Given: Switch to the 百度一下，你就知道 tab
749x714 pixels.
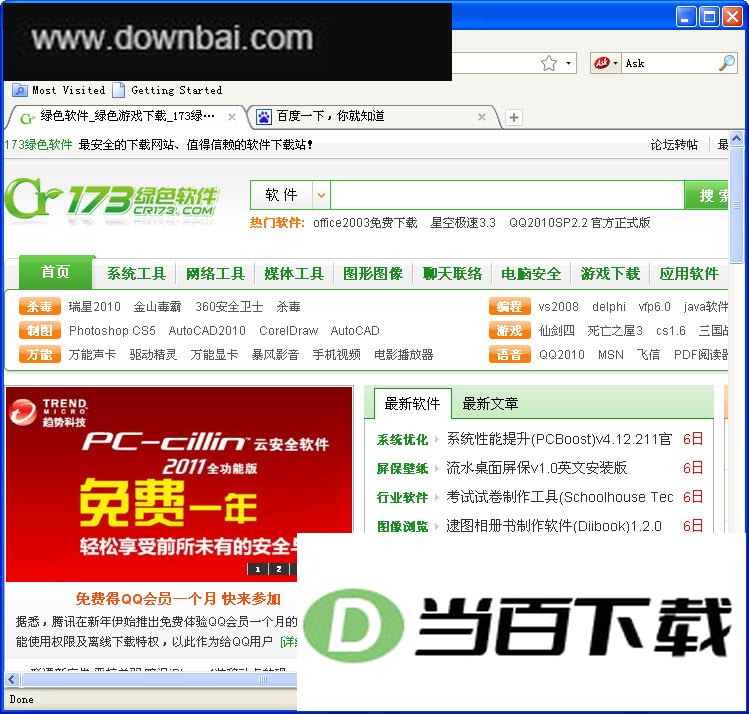Looking at the screenshot, I should (331, 116).
